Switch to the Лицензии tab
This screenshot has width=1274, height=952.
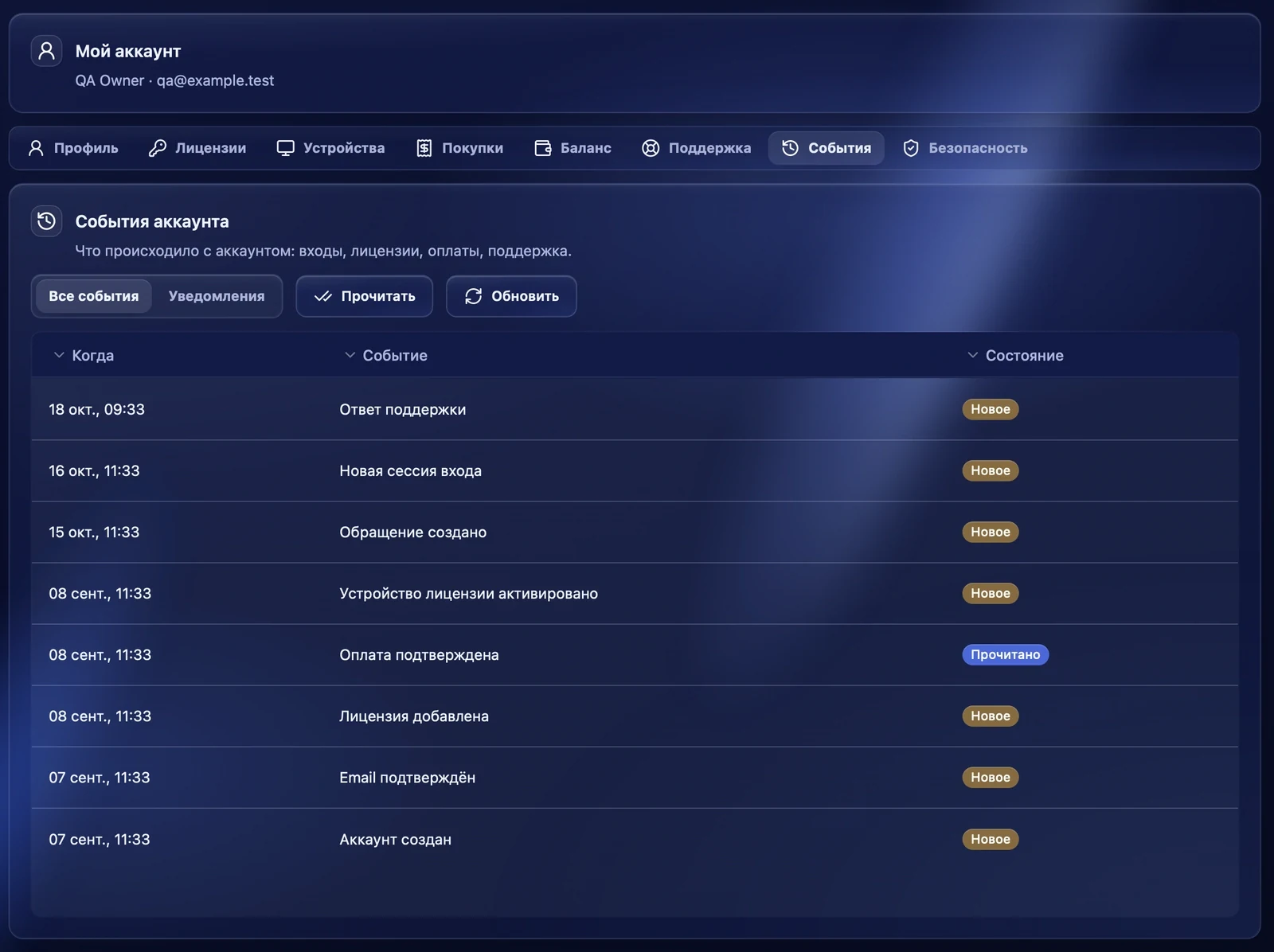197,148
